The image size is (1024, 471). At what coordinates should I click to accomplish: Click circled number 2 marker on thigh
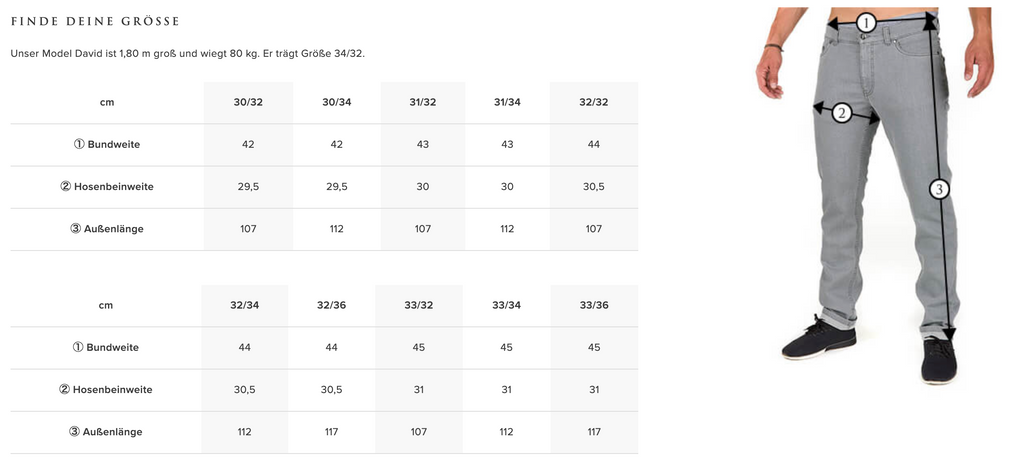pos(841,114)
